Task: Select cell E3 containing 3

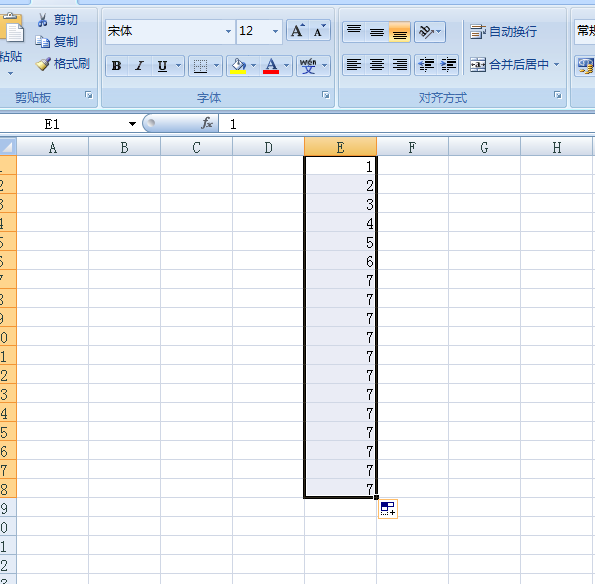Action: [x=340, y=203]
